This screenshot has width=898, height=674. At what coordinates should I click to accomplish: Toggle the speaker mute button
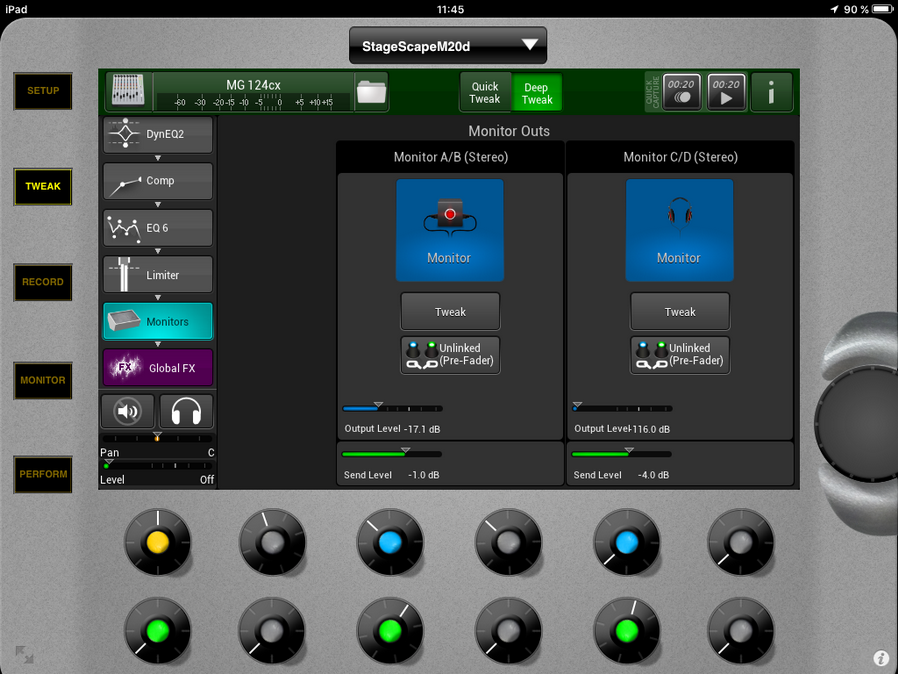click(x=128, y=411)
